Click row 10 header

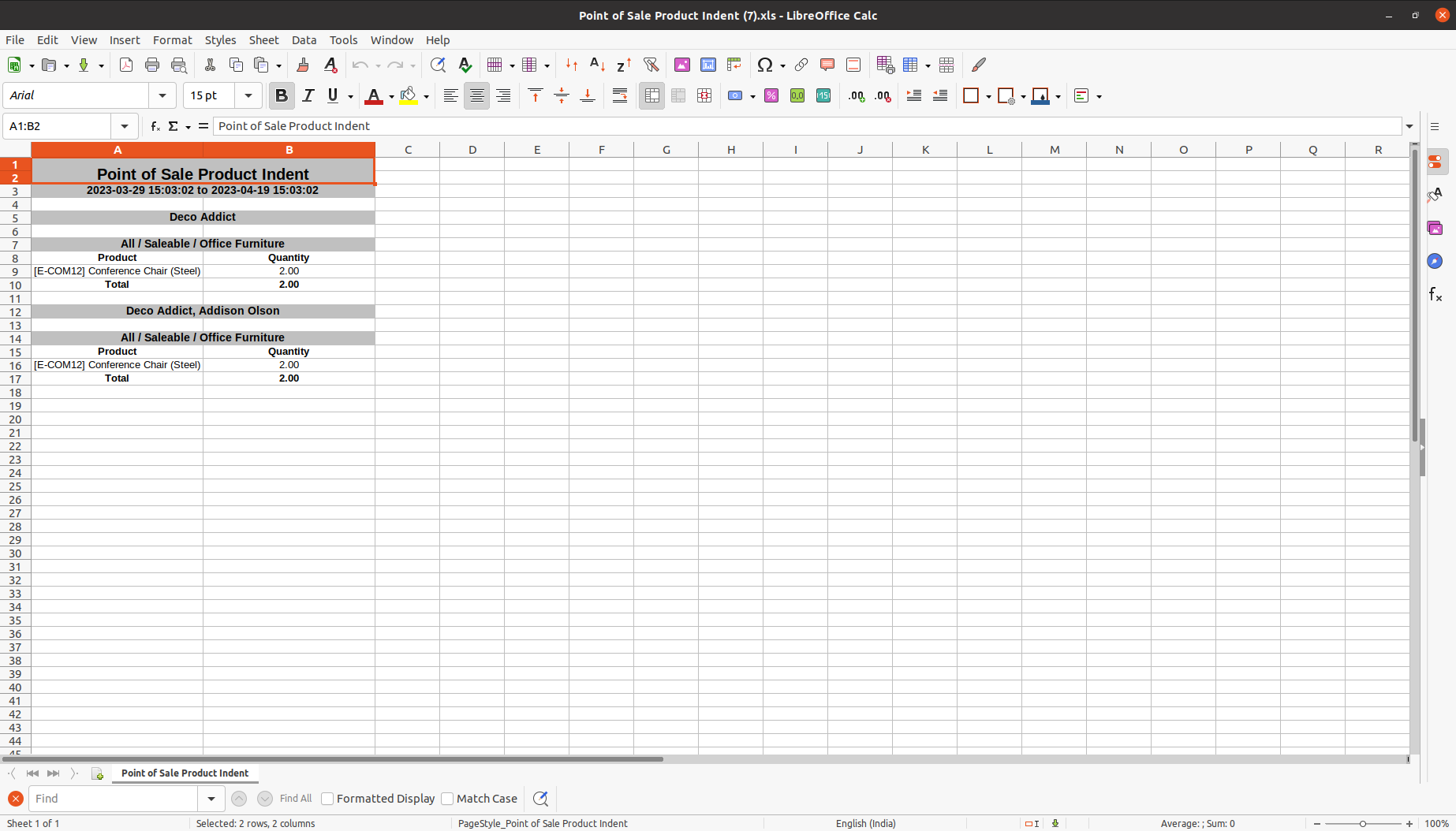15,285
